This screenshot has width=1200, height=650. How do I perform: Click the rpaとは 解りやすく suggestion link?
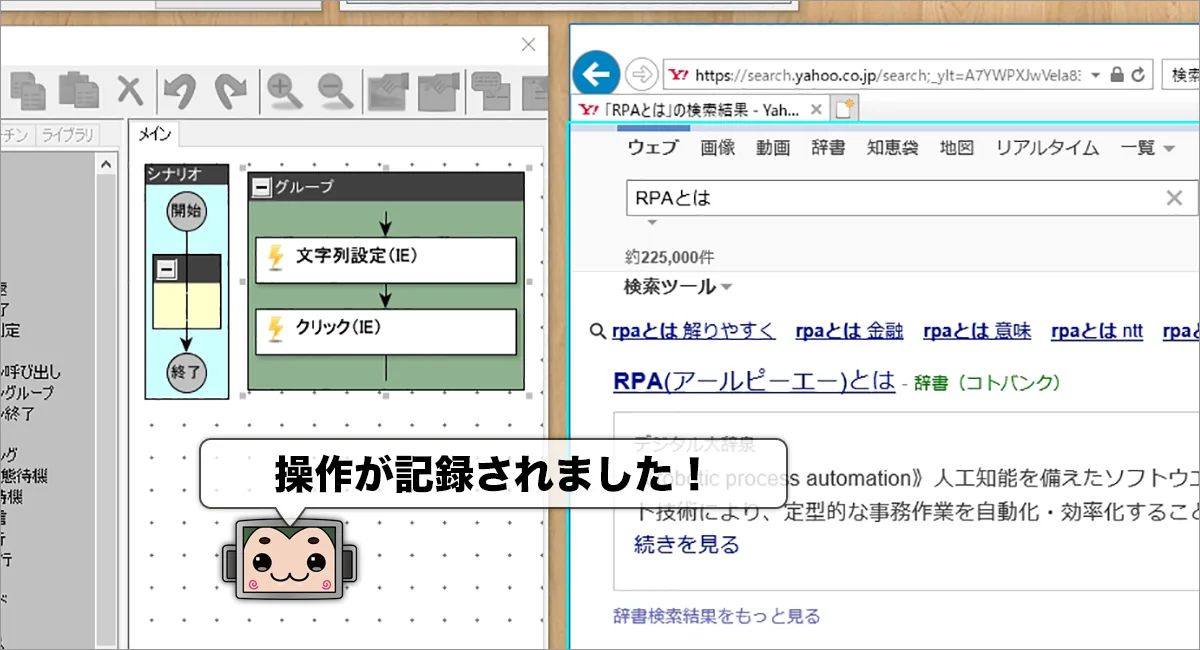point(693,331)
